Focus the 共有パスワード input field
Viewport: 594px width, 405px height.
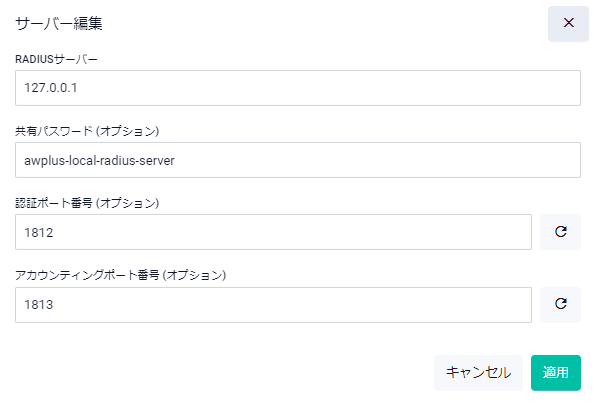(298, 160)
